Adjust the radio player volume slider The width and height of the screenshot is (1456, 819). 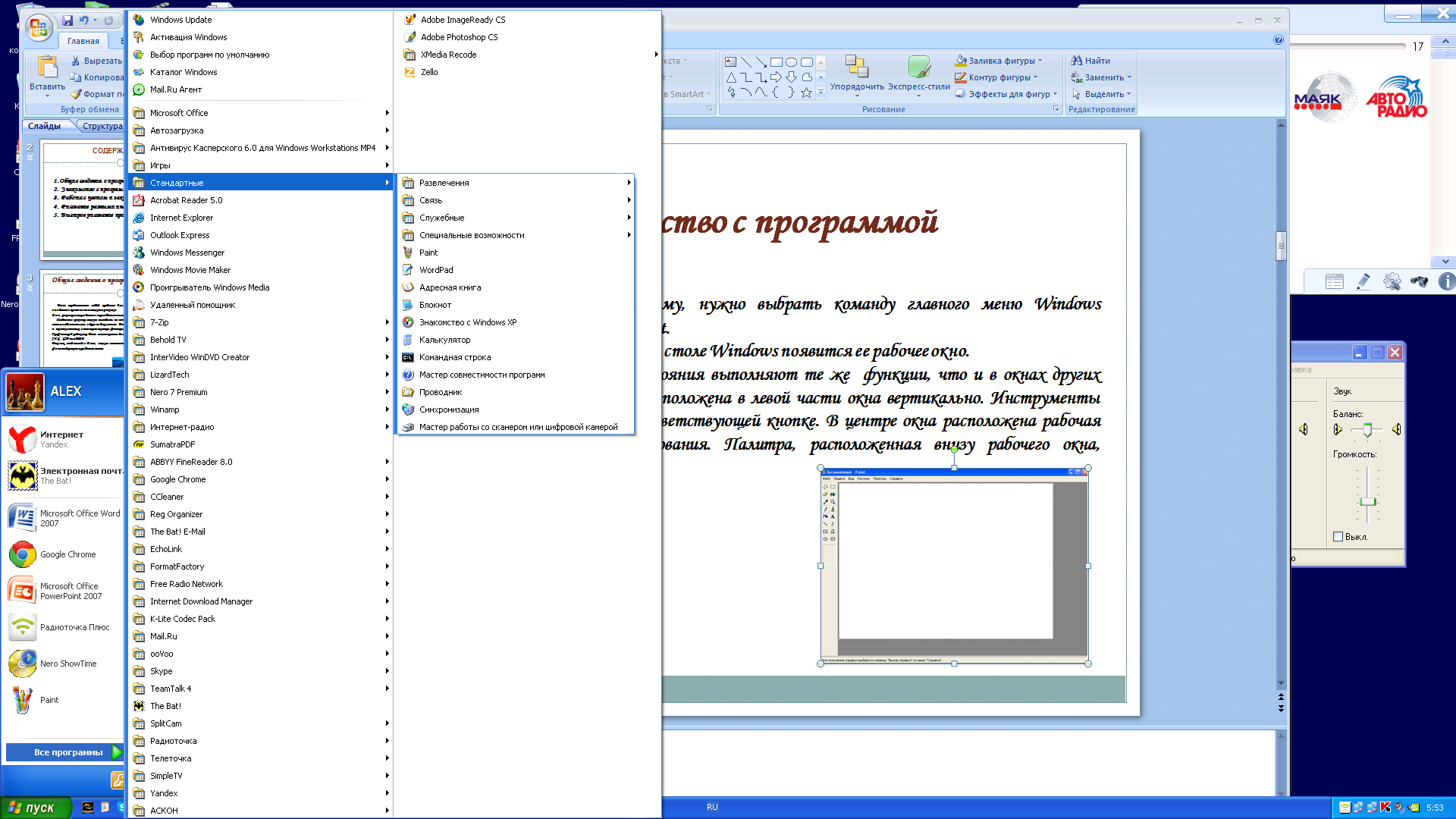[x=1351, y=46]
